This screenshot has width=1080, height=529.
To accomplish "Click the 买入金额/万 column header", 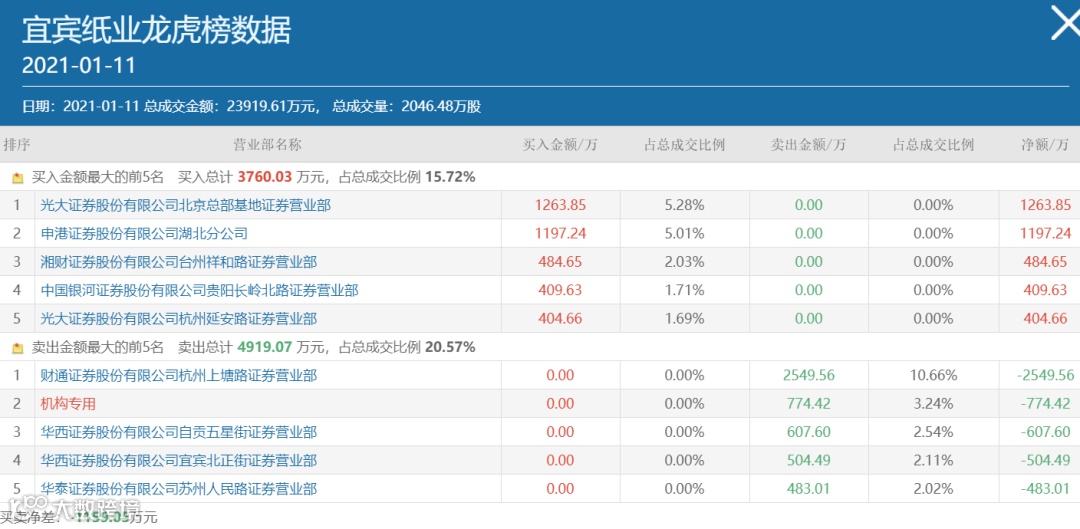I will (x=560, y=145).
